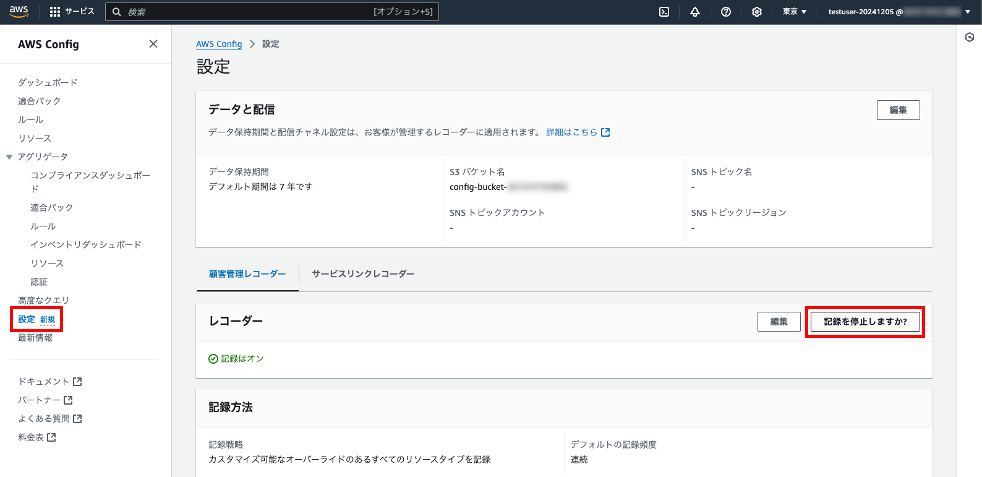This screenshot has width=982, height=477.
Task: Open the パートナー external link
Action: pyautogui.click(x=45, y=400)
